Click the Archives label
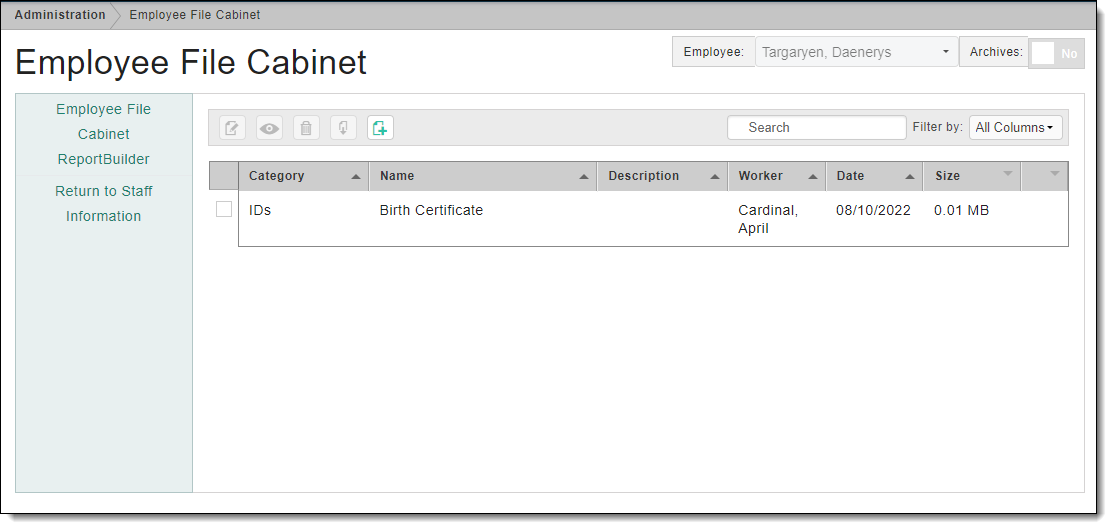1112x529 pixels. tap(996, 52)
